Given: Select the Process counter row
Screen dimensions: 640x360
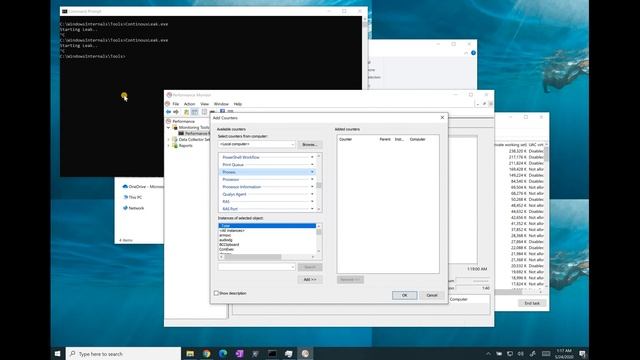Looking at the screenshot, I should coord(267,172).
